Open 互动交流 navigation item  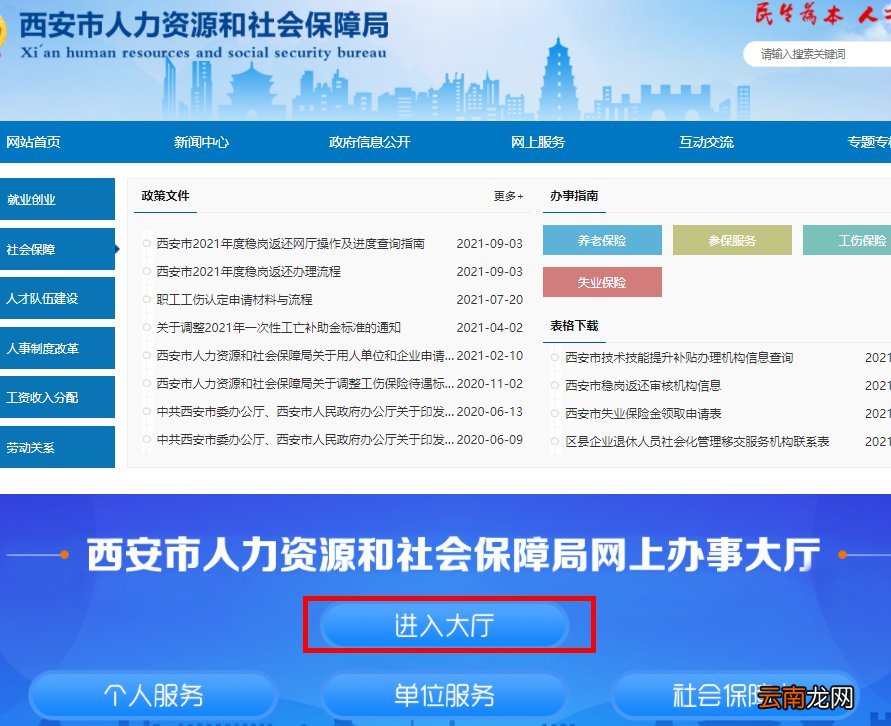(706, 142)
